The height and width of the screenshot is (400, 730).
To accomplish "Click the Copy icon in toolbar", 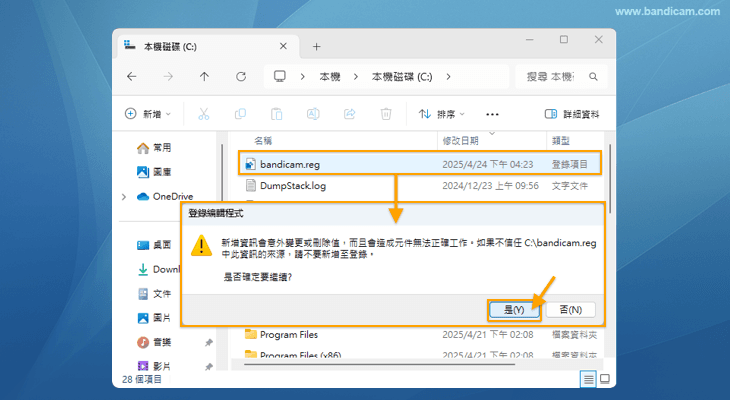I will pyautogui.click(x=240, y=114).
